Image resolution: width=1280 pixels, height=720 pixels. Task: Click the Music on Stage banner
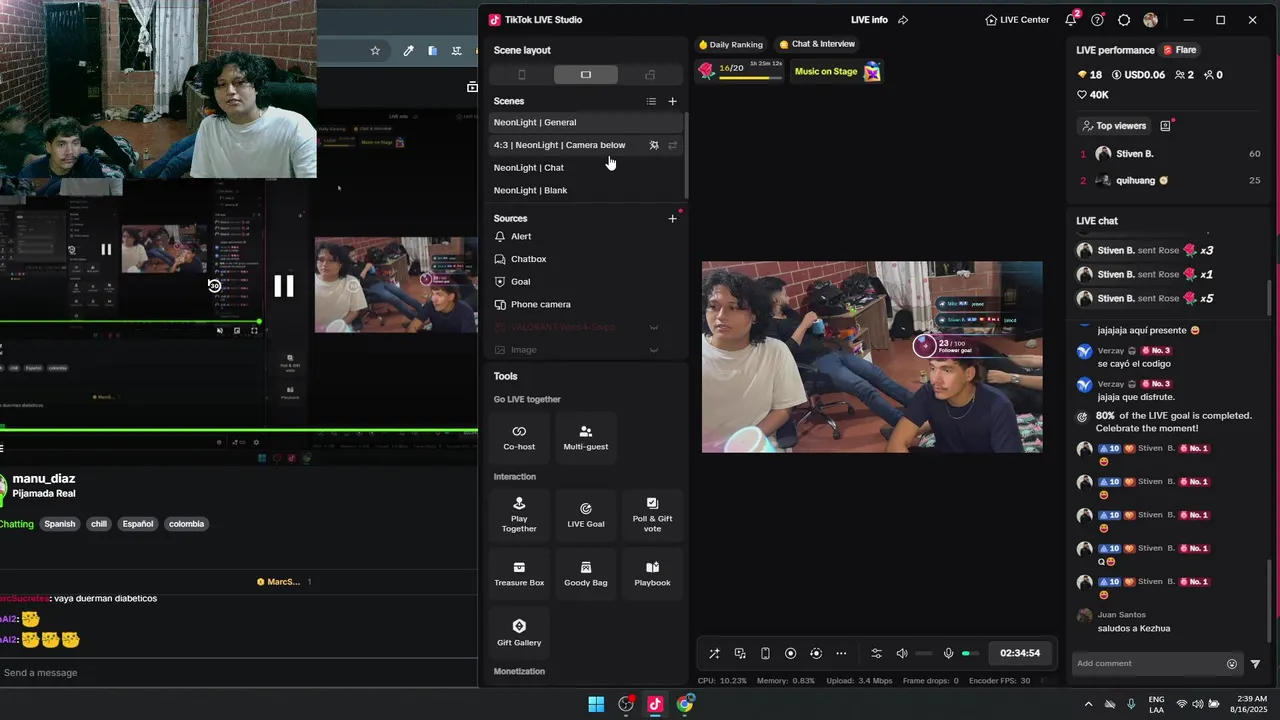click(x=837, y=71)
